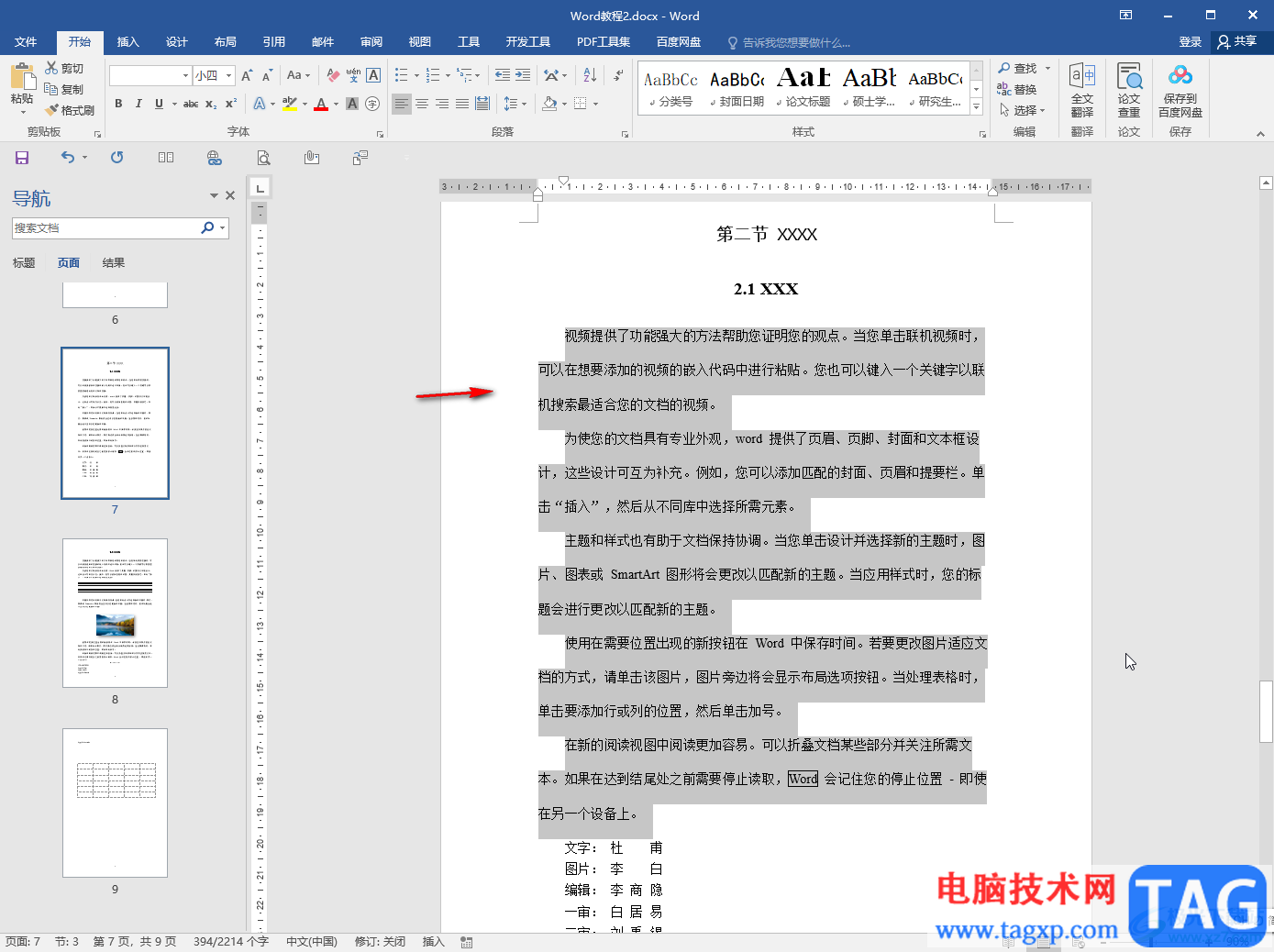Open bullet list style dropdown
The height and width of the screenshot is (952, 1274).
(x=416, y=75)
